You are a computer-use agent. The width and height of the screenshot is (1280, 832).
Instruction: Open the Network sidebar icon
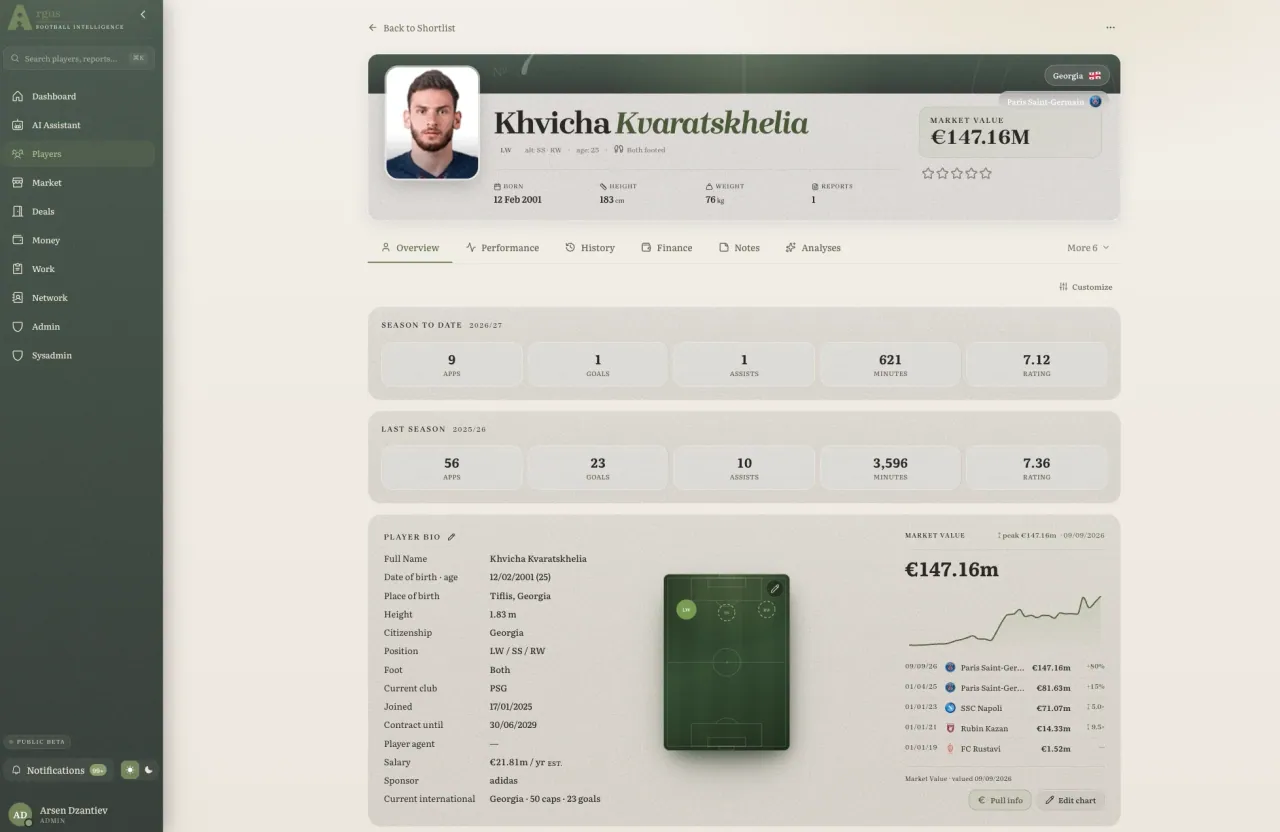tap(18, 298)
